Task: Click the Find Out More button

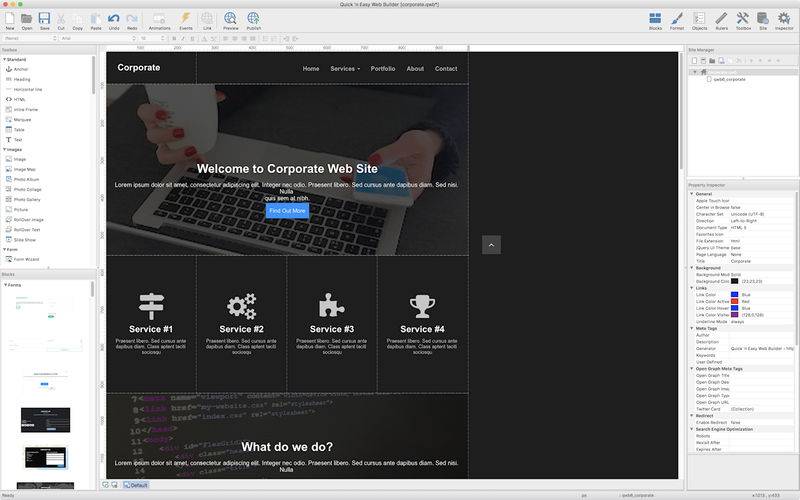Action: (x=287, y=211)
